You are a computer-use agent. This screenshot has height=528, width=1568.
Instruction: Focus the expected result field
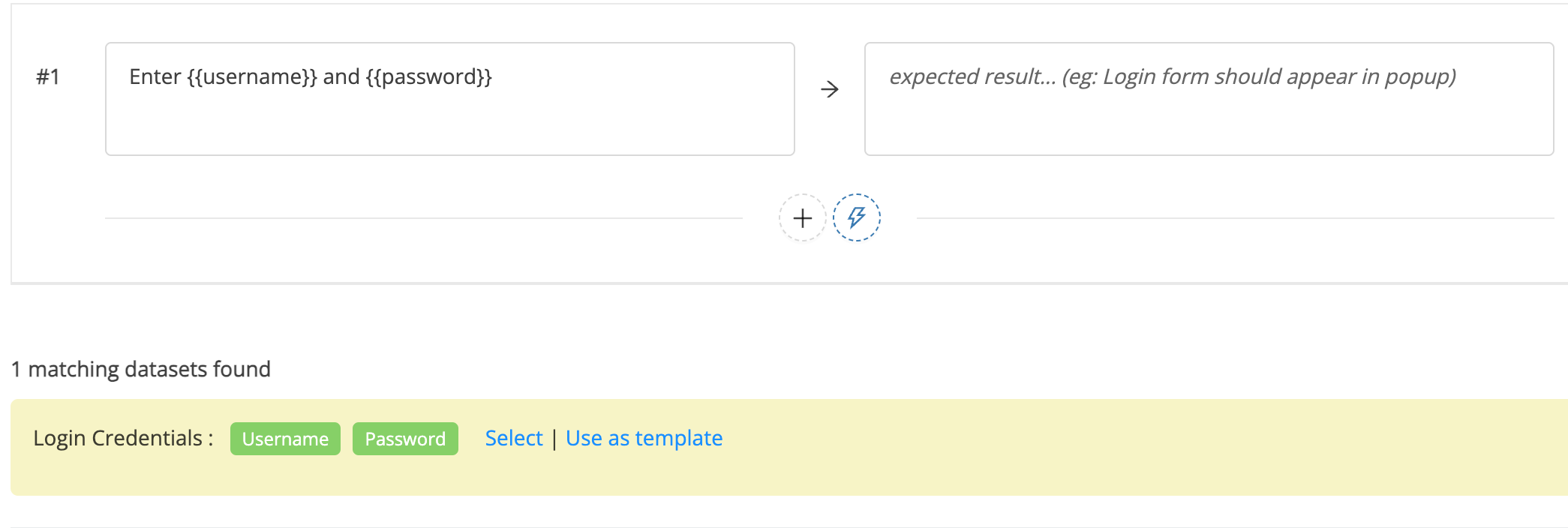(1209, 99)
